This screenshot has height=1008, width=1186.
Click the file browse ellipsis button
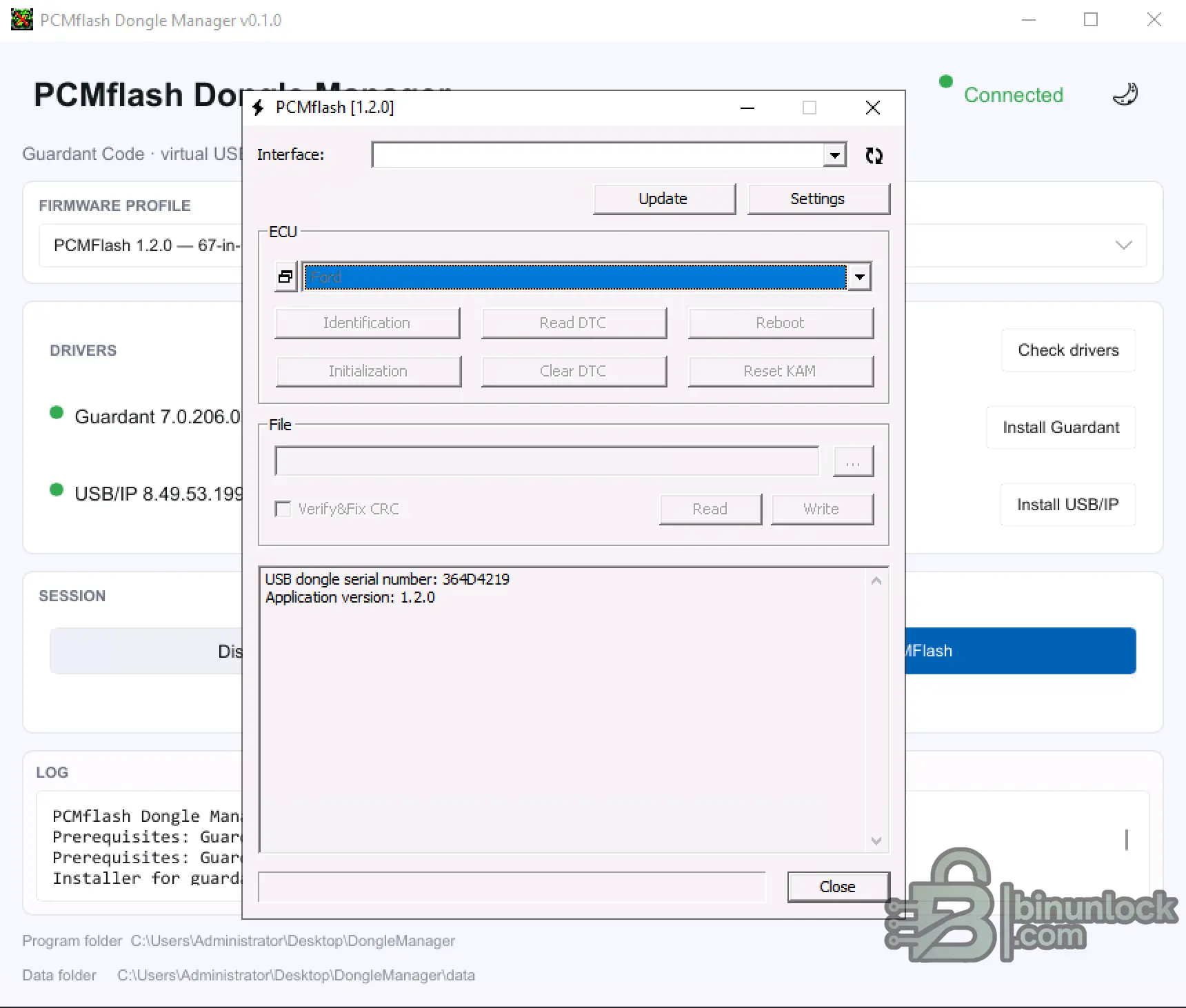[853, 461]
